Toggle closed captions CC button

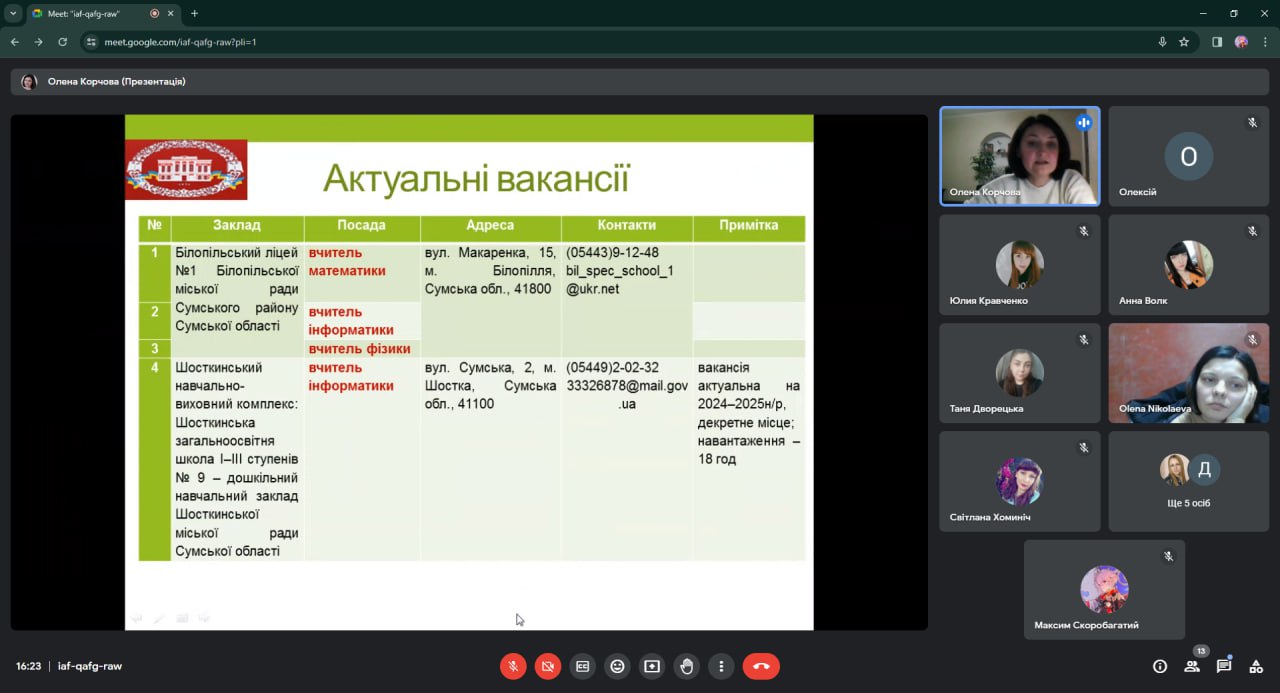click(x=582, y=666)
